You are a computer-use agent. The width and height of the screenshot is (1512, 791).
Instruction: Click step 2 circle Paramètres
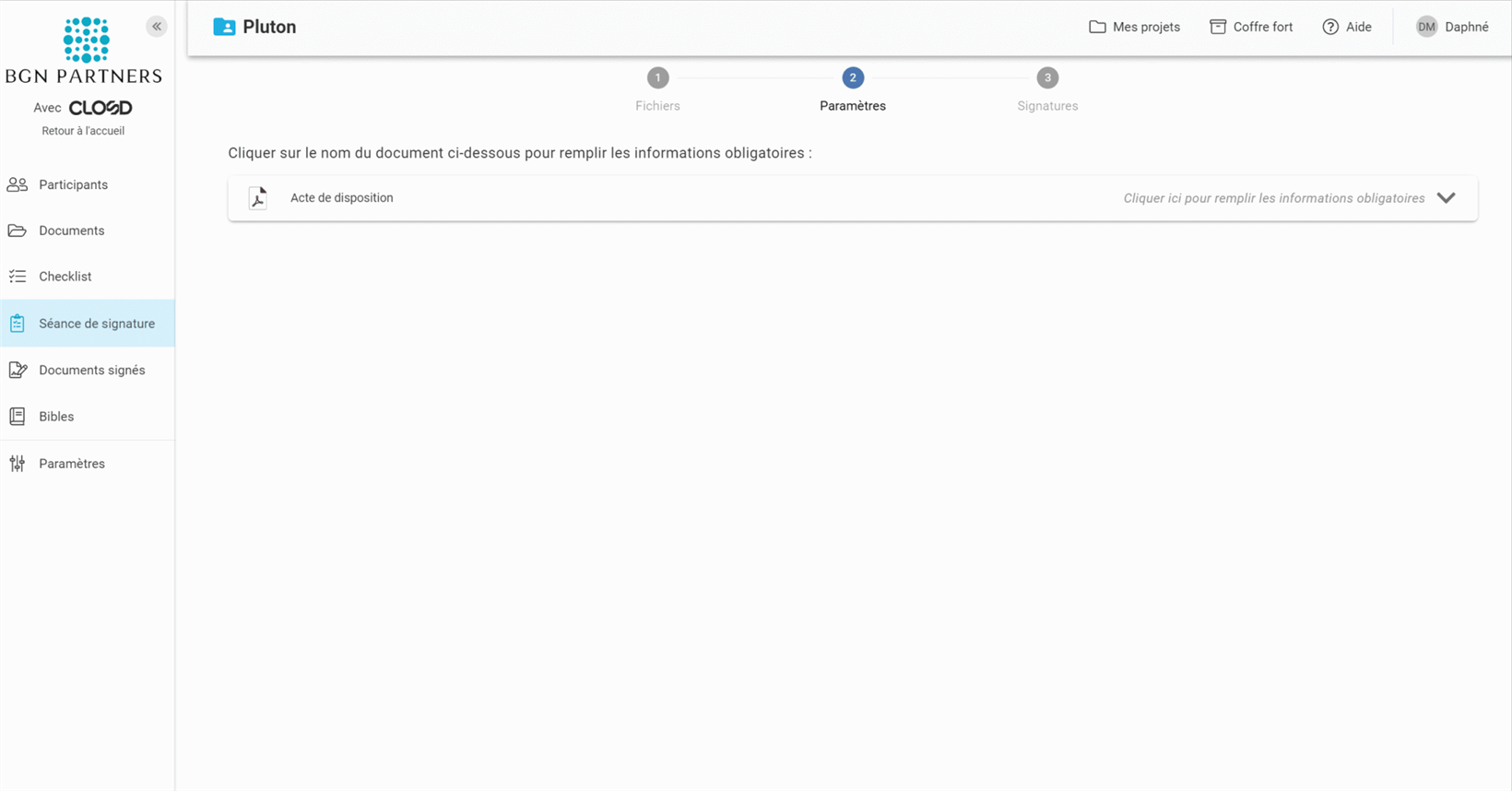coord(853,77)
